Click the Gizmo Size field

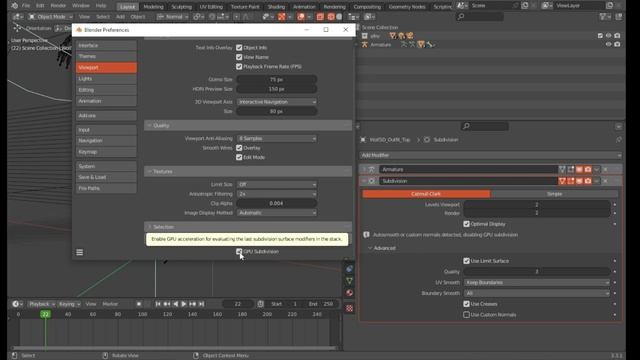pyautogui.click(x=277, y=79)
